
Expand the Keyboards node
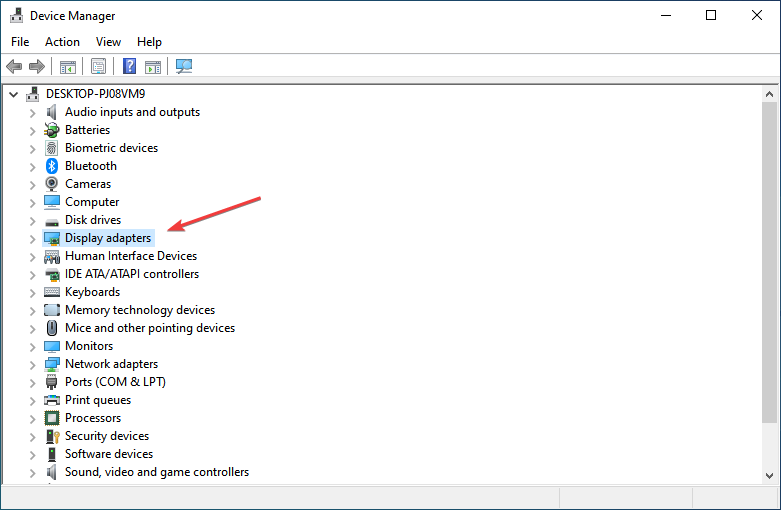pos(32,293)
